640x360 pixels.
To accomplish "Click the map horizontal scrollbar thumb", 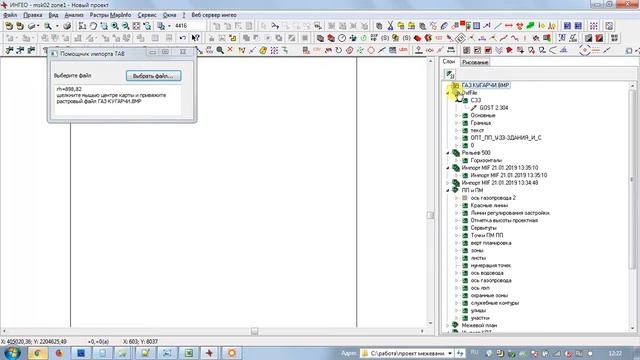I will click(x=254, y=331).
